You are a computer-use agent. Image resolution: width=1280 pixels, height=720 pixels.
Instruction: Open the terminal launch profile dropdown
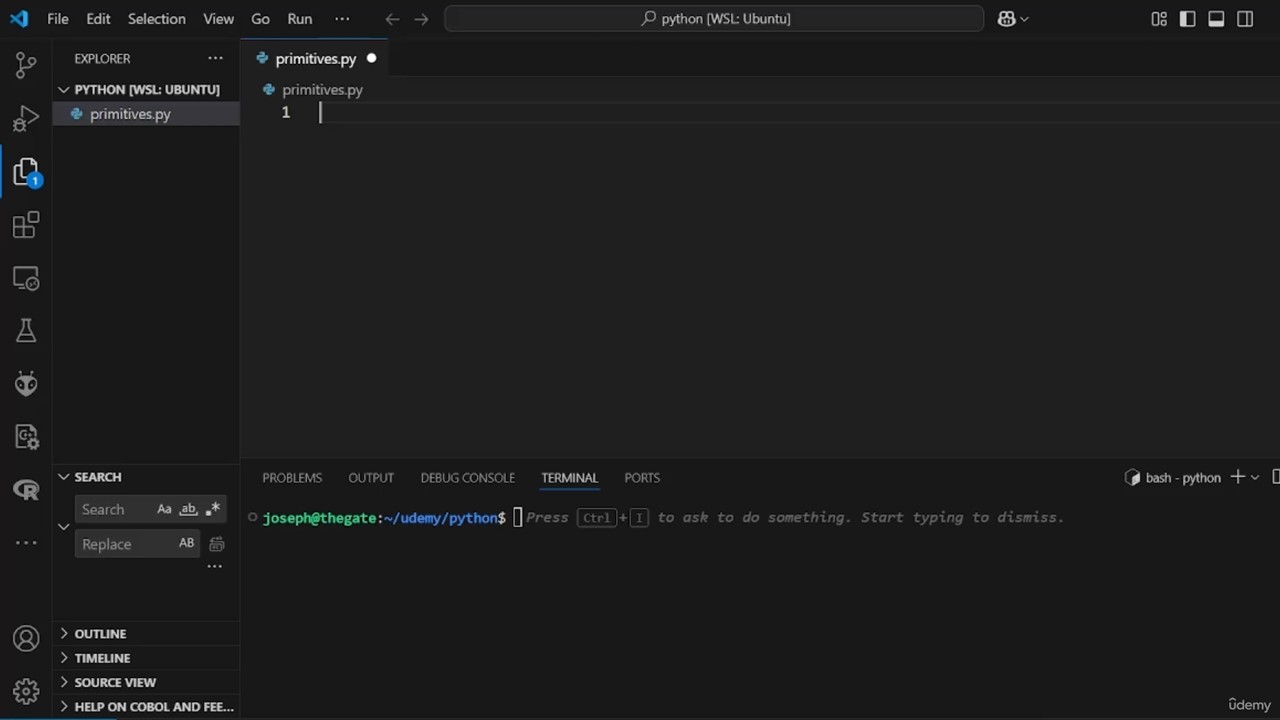coord(1255,477)
